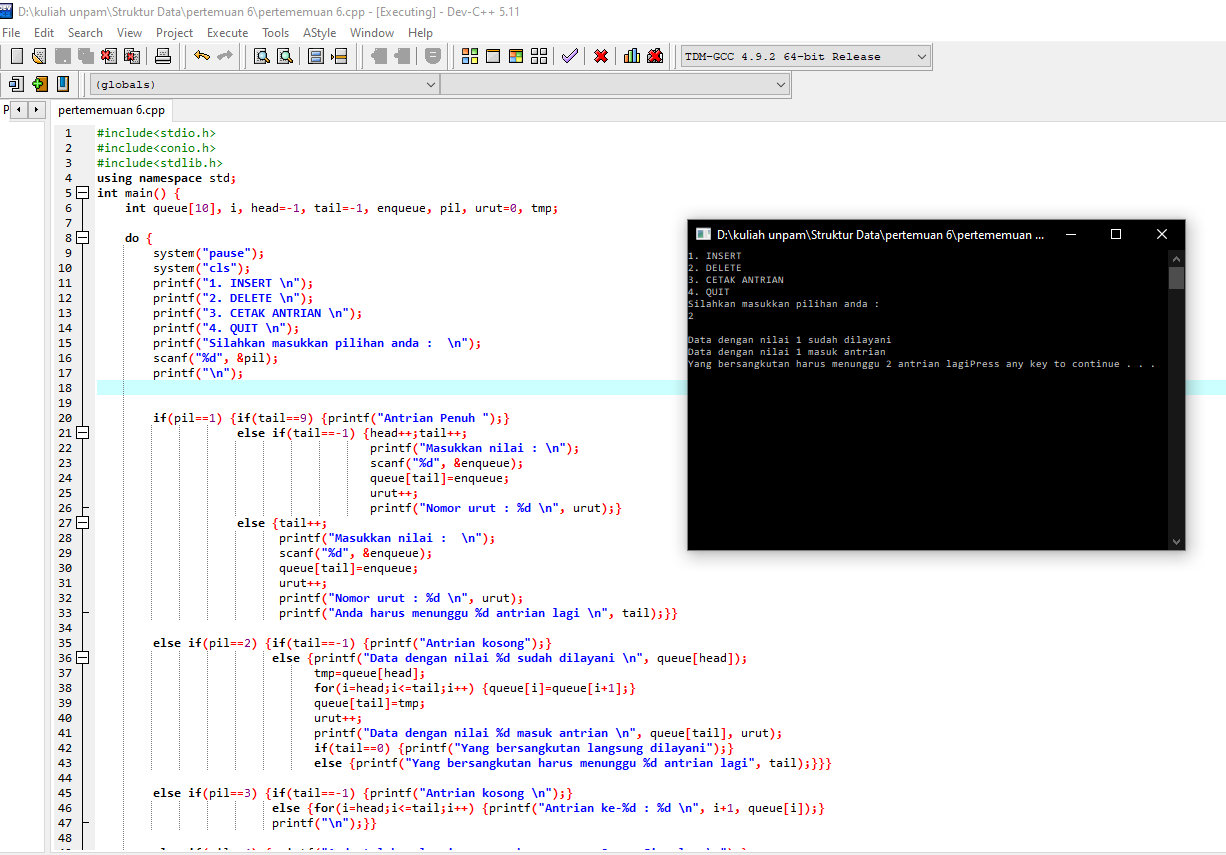This screenshot has width=1226, height=855.
Task: Click the Compile toolbar icon
Action: pos(470,56)
